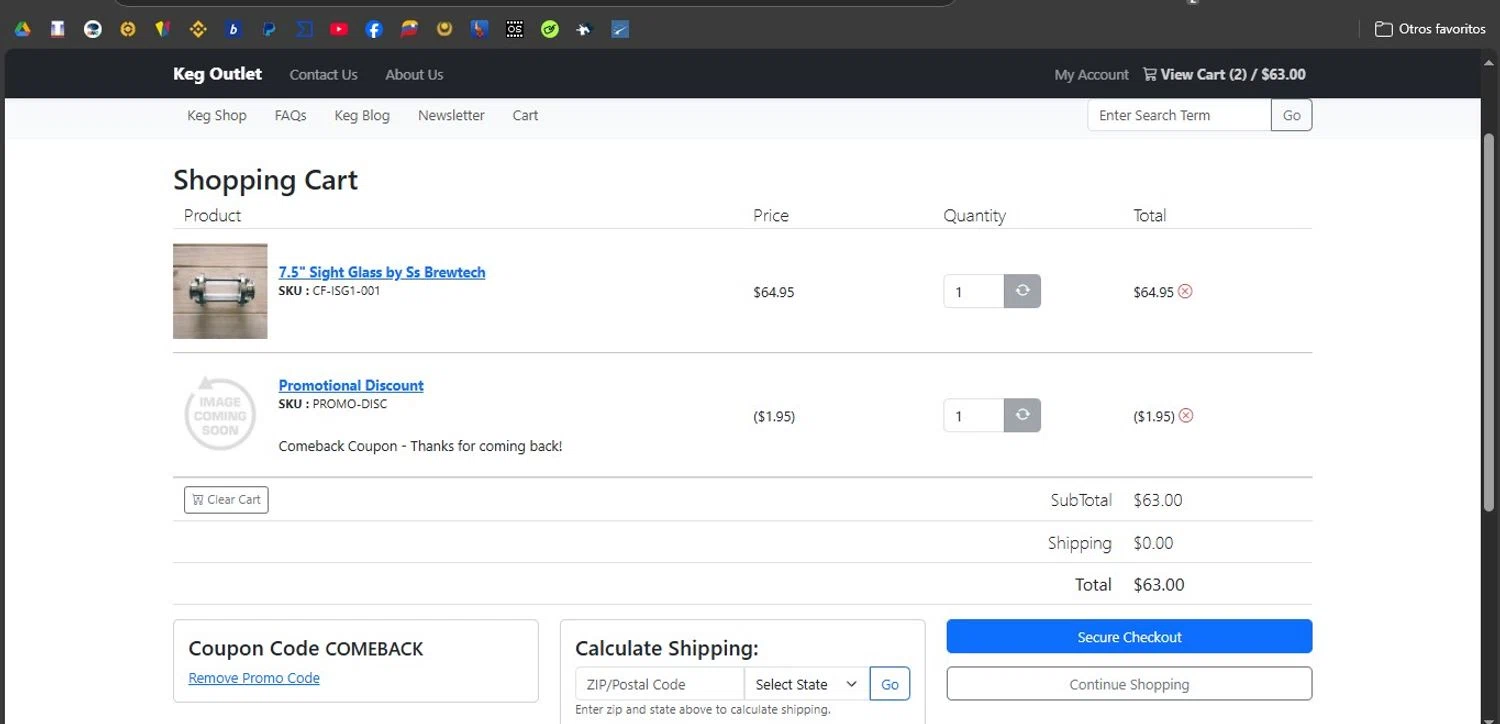This screenshot has height=724, width=1500.
Task: Click the Remove Promo Code link
Action: [x=254, y=678]
